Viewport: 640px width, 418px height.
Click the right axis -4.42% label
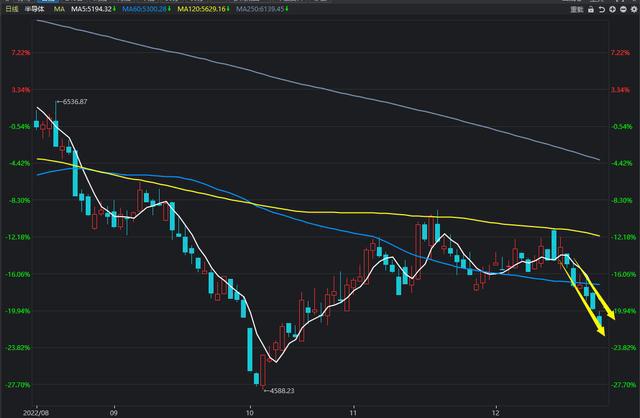click(622, 163)
